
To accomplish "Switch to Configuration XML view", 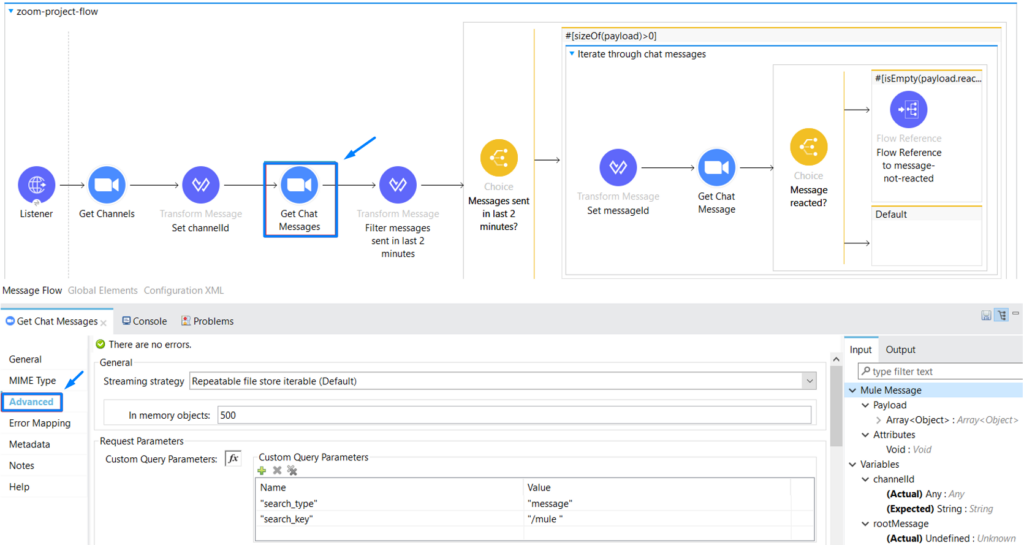I will 184,290.
